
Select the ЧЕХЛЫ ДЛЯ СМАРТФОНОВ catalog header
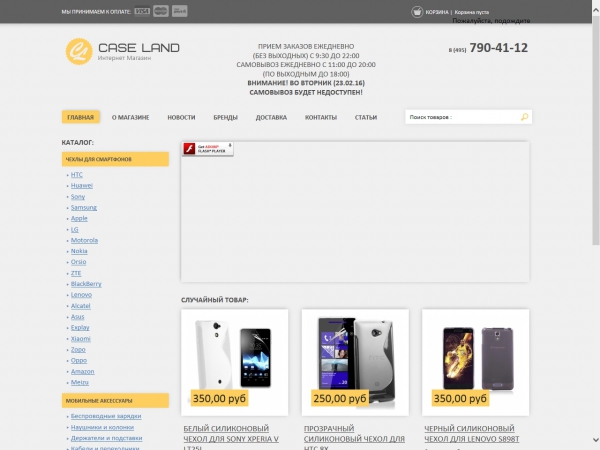coord(115,159)
